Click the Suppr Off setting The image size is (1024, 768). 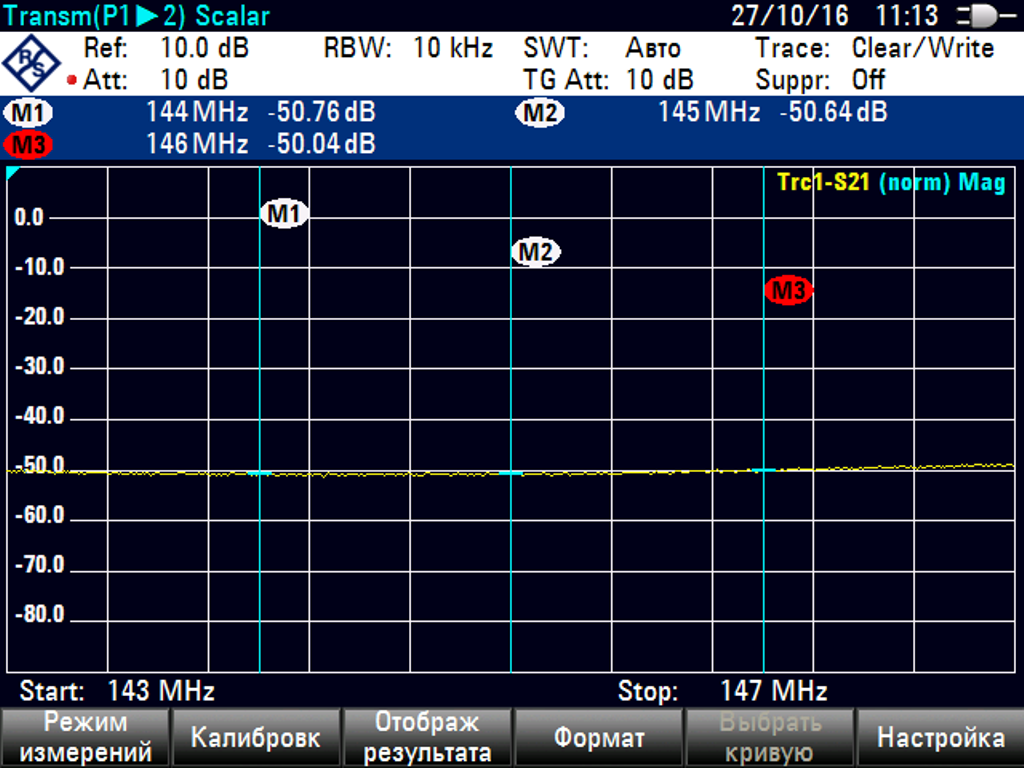(869, 80)
